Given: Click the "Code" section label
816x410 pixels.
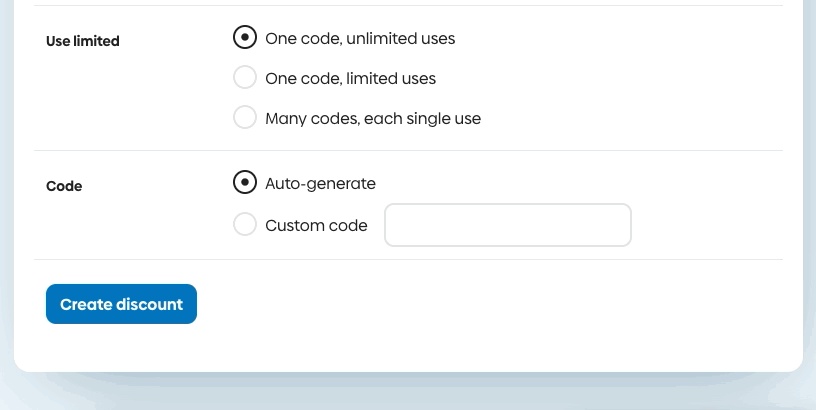Looking at the screenshot, I should [x=64, y=186].
